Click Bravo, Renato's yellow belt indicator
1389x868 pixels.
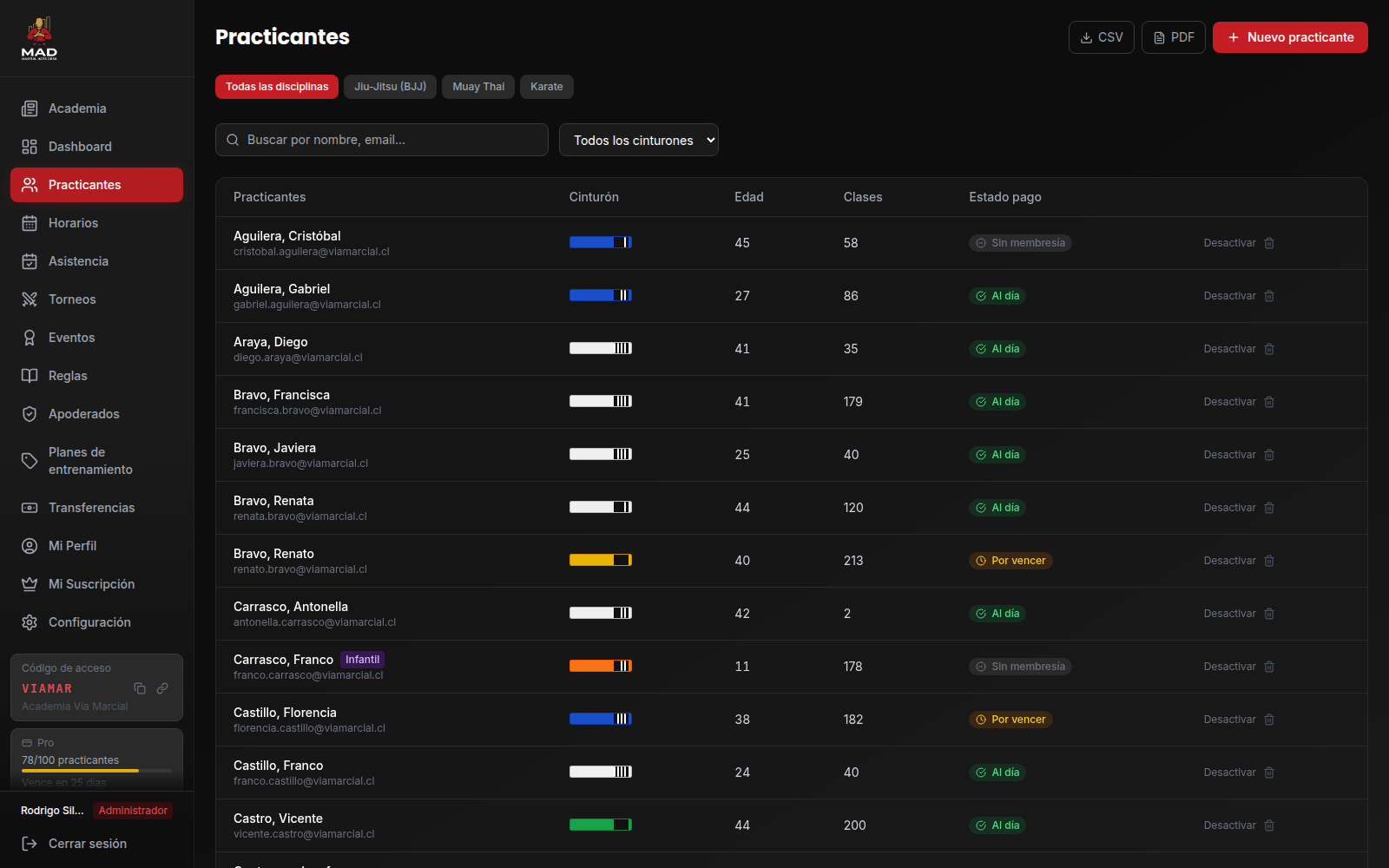coord(601,560)
